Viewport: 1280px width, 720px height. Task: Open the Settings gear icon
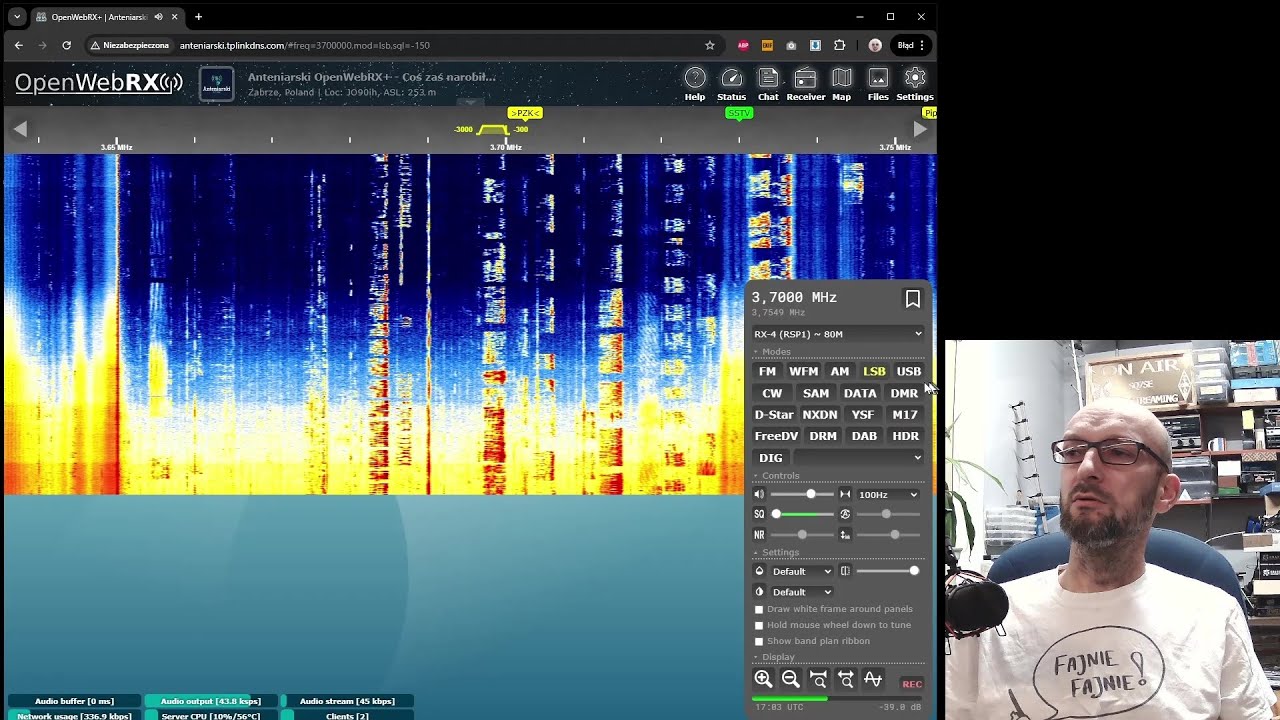point(915,84)
